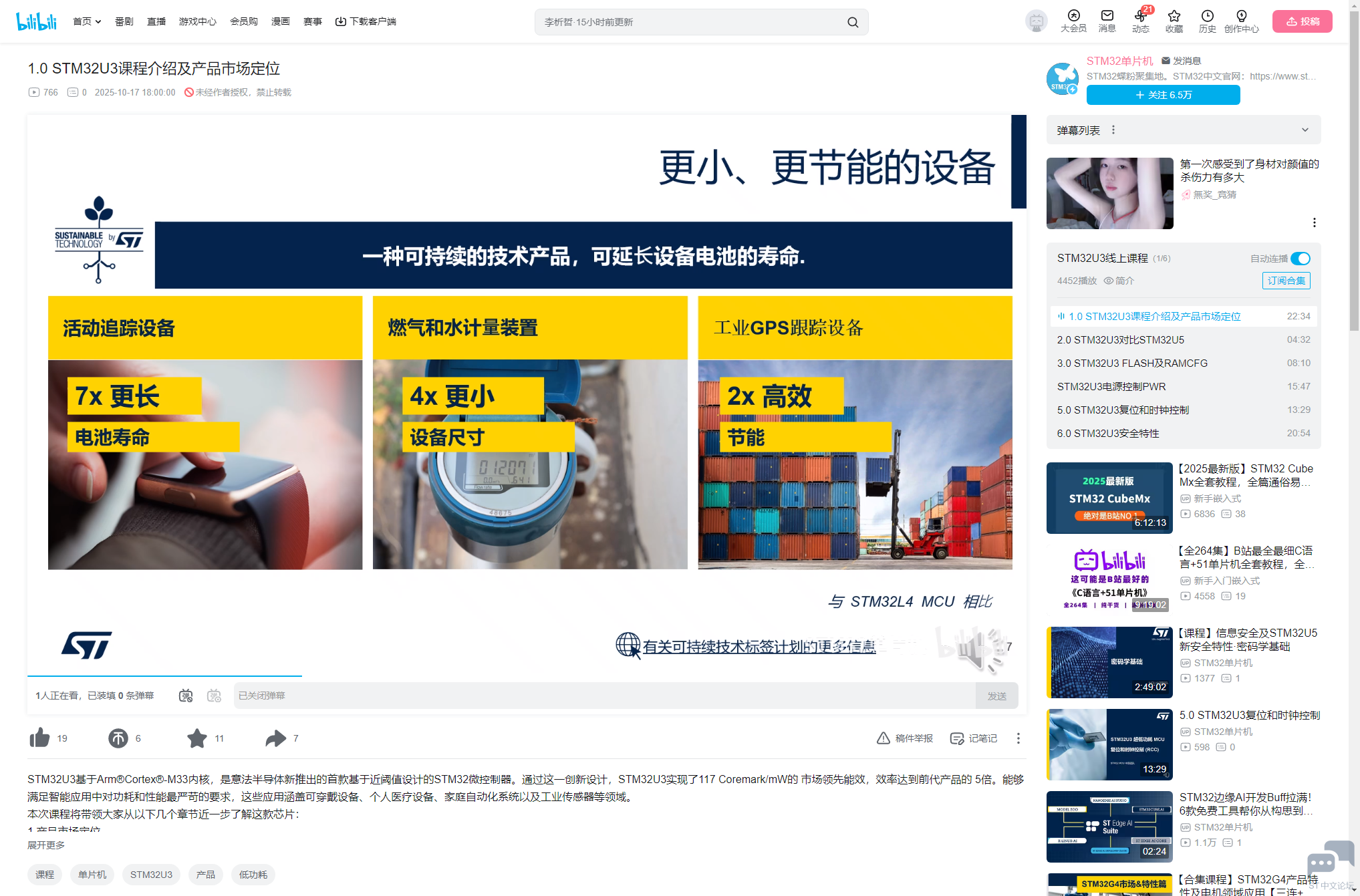Open 第一次感受到了身材对颜值的杀伤力 video title
Image resolution: width=1360 pixels, height=896 pixels.
[x=1249, y=170]
